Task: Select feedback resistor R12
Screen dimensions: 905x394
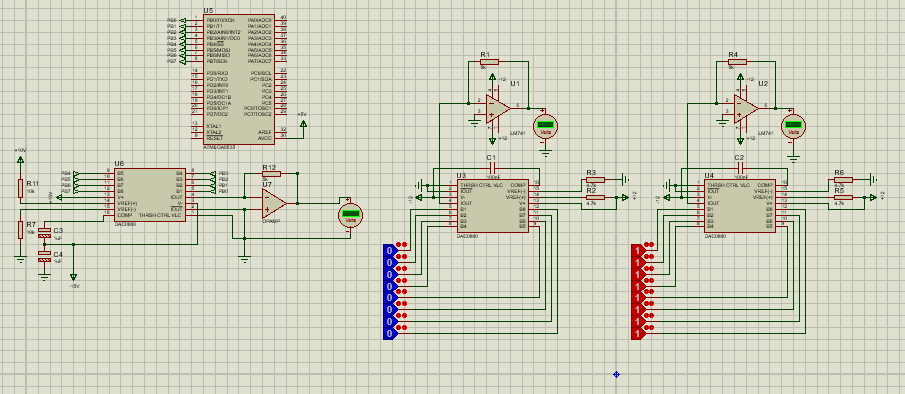Action: tap(271, 173)
